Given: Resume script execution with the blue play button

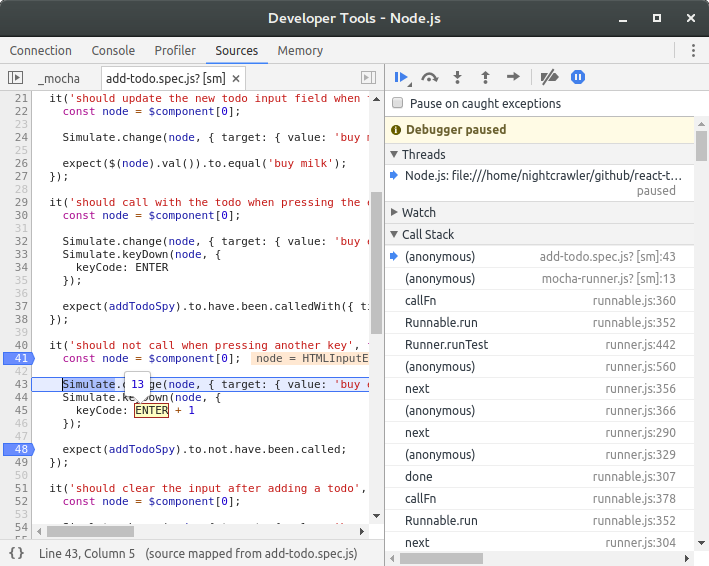Looking at the screenshot, I should [402, 78].
